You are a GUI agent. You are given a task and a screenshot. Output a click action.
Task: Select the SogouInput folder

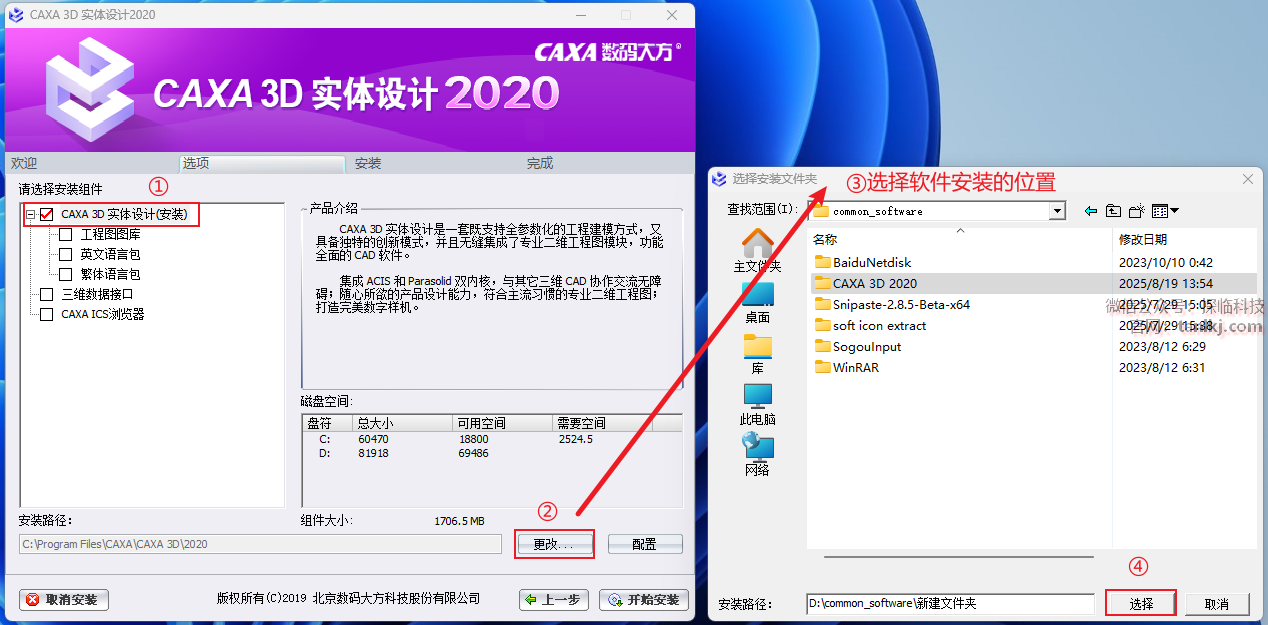(858, 346)
